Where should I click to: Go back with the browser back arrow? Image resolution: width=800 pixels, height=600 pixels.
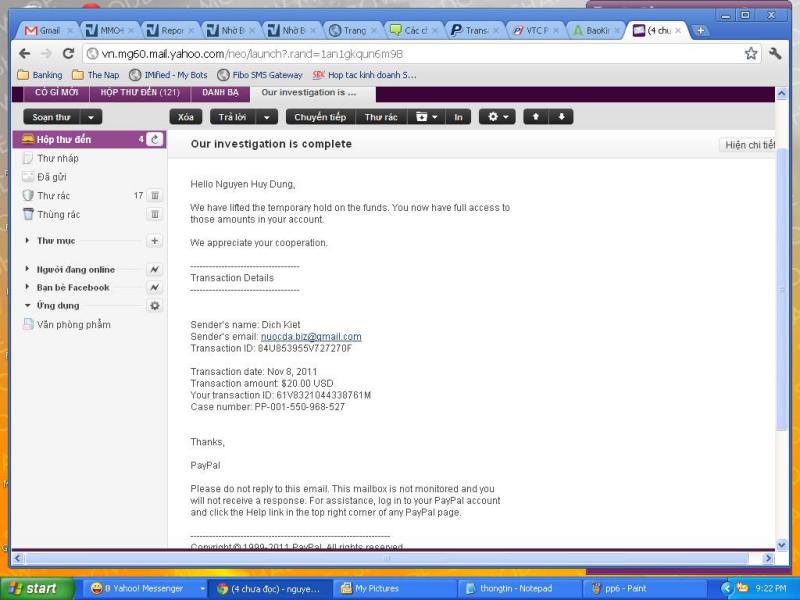pos(24,54)
